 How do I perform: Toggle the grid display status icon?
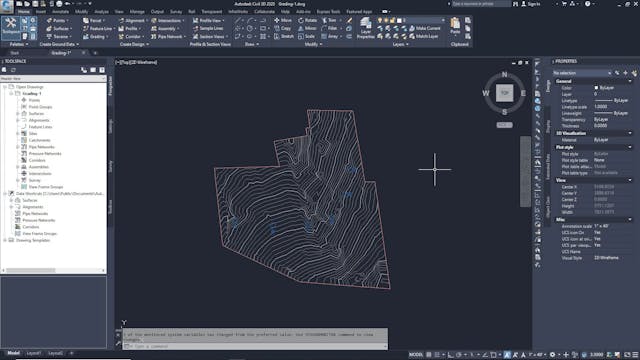(x=429, y=355)
